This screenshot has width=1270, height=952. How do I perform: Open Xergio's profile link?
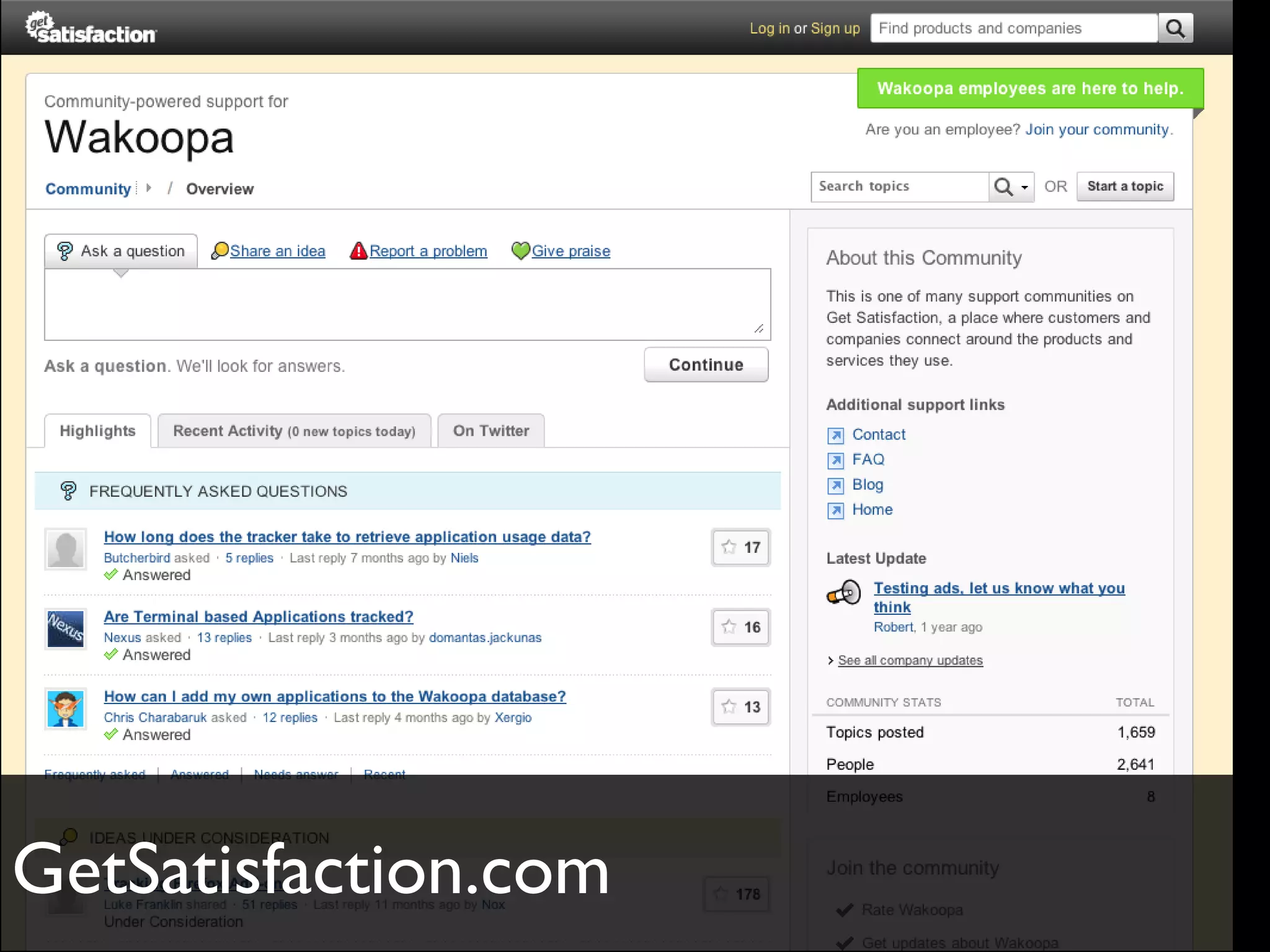(513, 717)
